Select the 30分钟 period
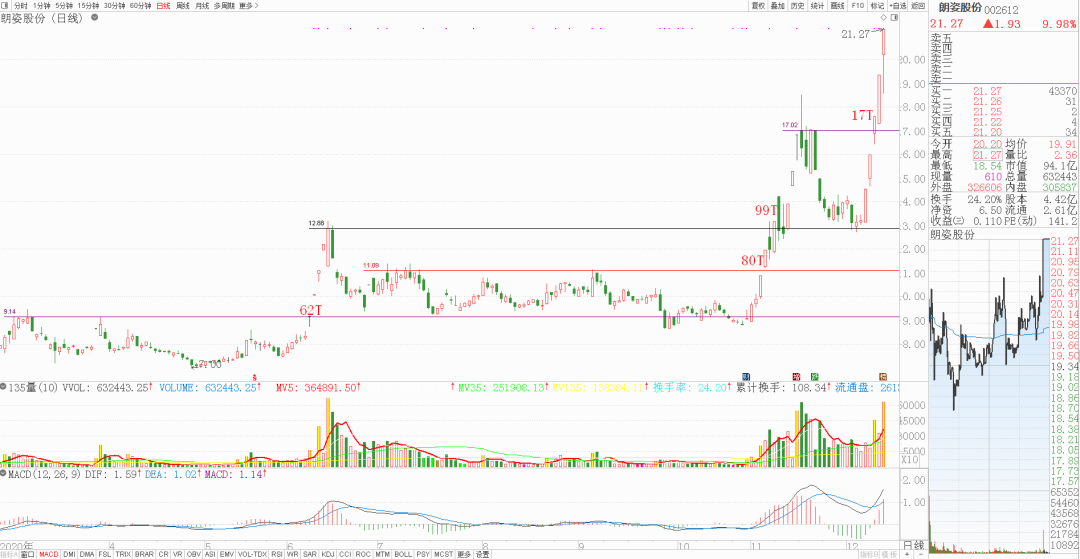Screen dimensions: 1080x559 (x=114, y=6)
